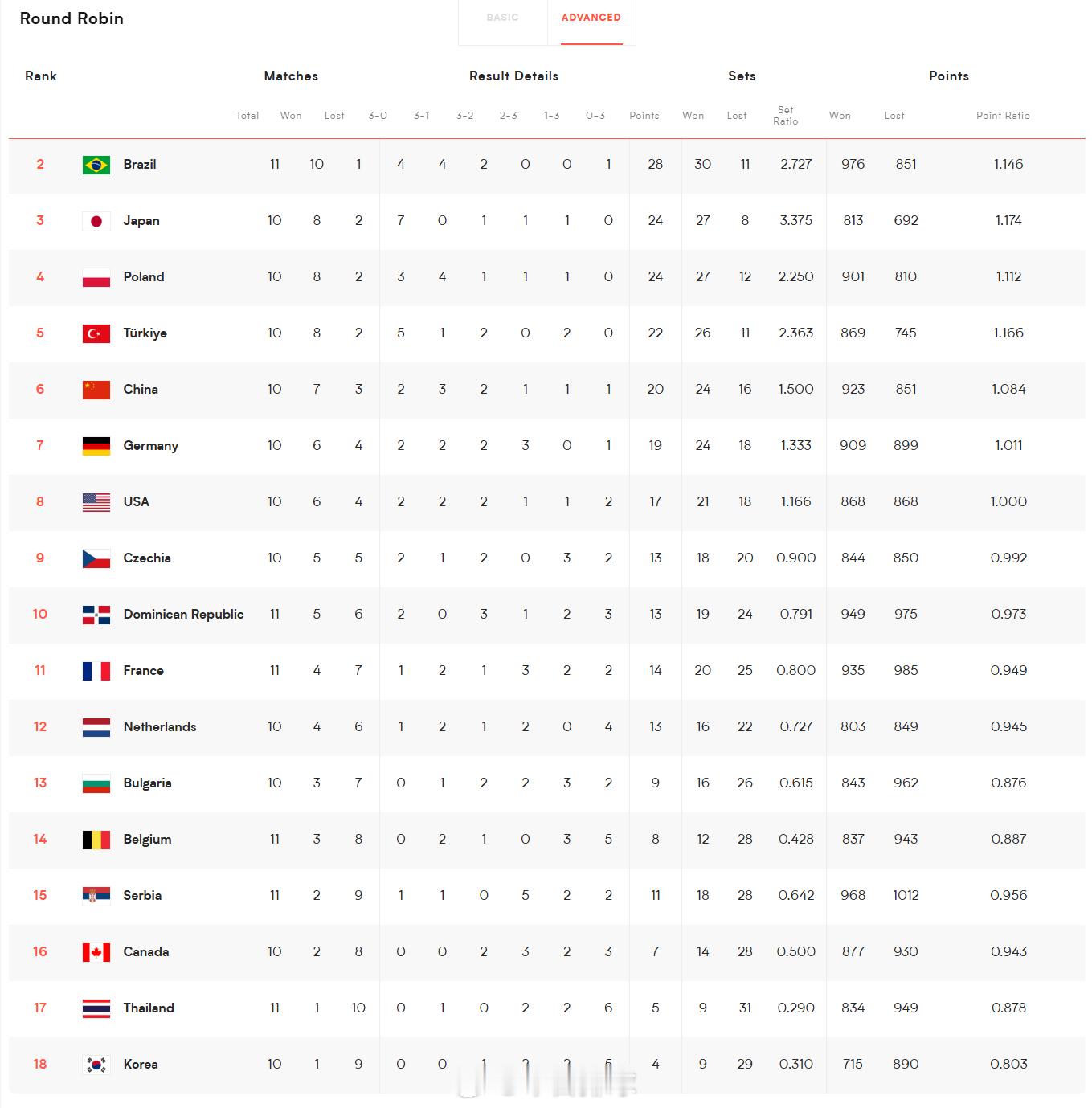Screen dimensions: 1092x1108
Task: Click the Korea flag icon
Action: [x=96, y=1065]
